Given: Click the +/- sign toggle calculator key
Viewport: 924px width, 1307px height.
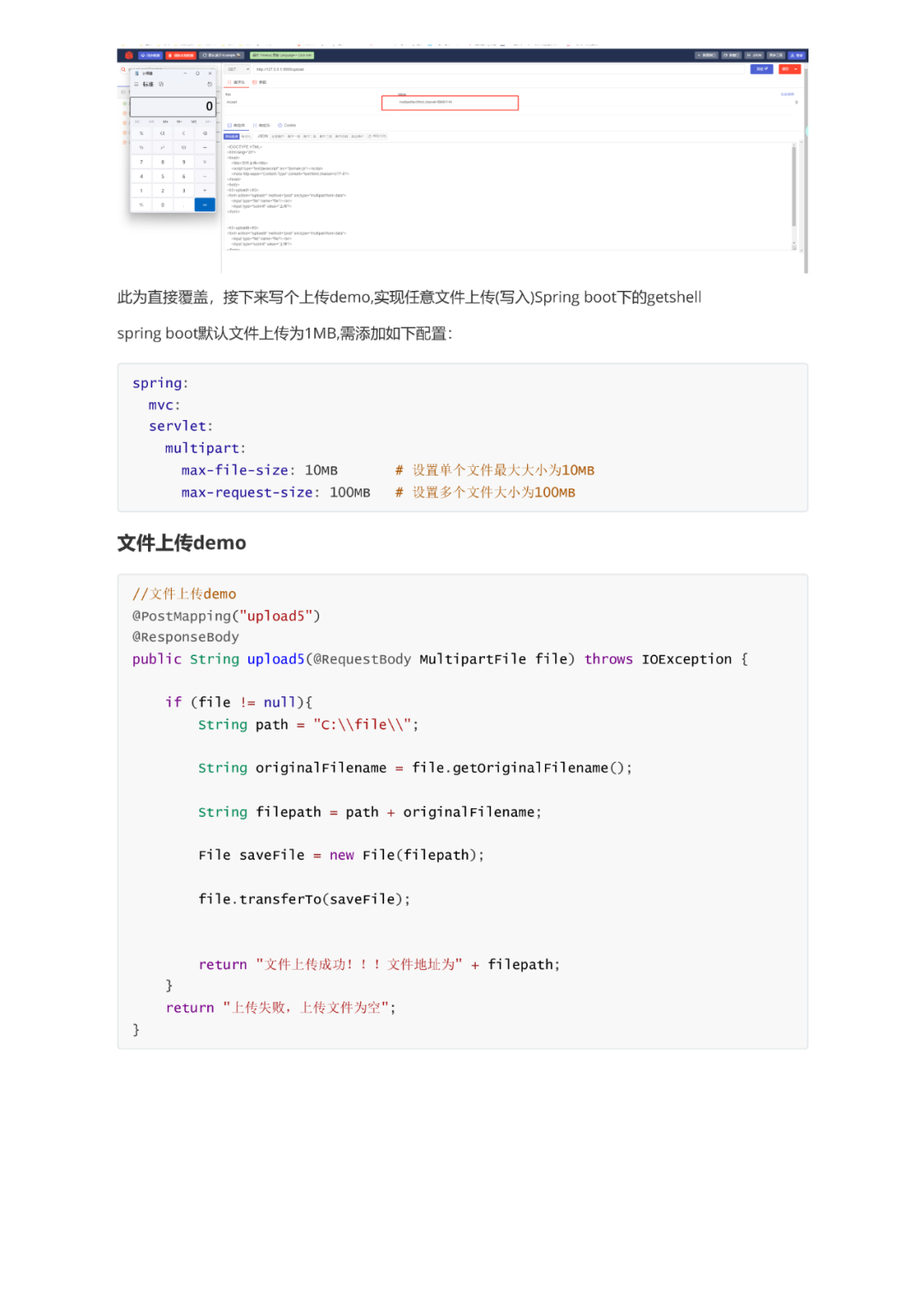Looking at the screenshot, I should pyautogui.click(x=141, y=204).
